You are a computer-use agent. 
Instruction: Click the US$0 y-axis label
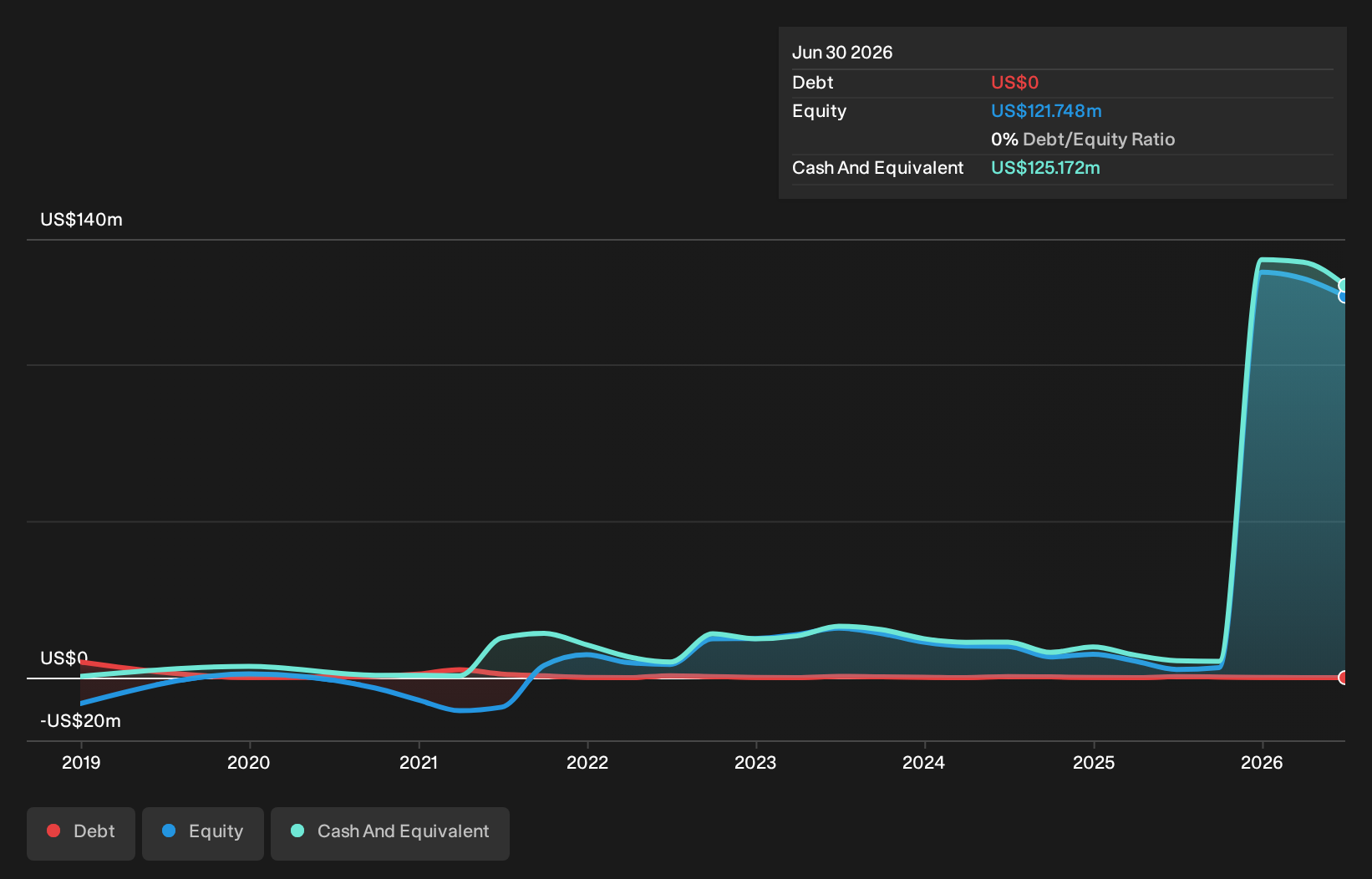click(x=64, y=658)
